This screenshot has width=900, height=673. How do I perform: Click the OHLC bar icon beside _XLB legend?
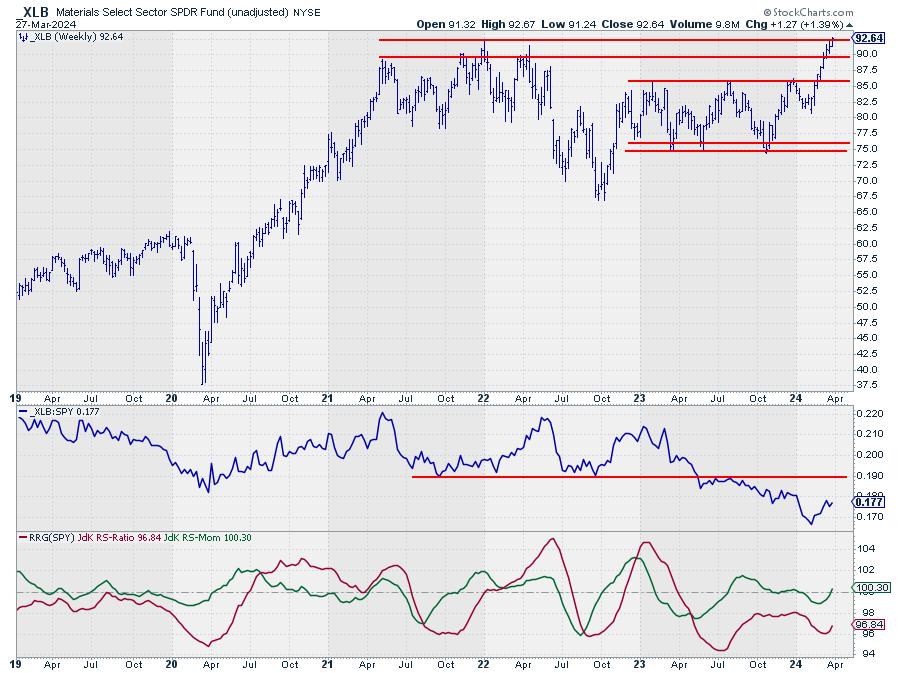[x=23, y=37]
